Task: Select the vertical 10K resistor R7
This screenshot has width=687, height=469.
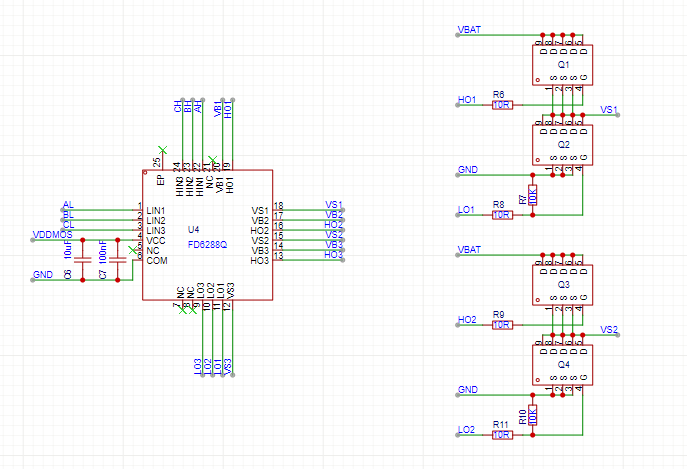Action: (532, 195)
